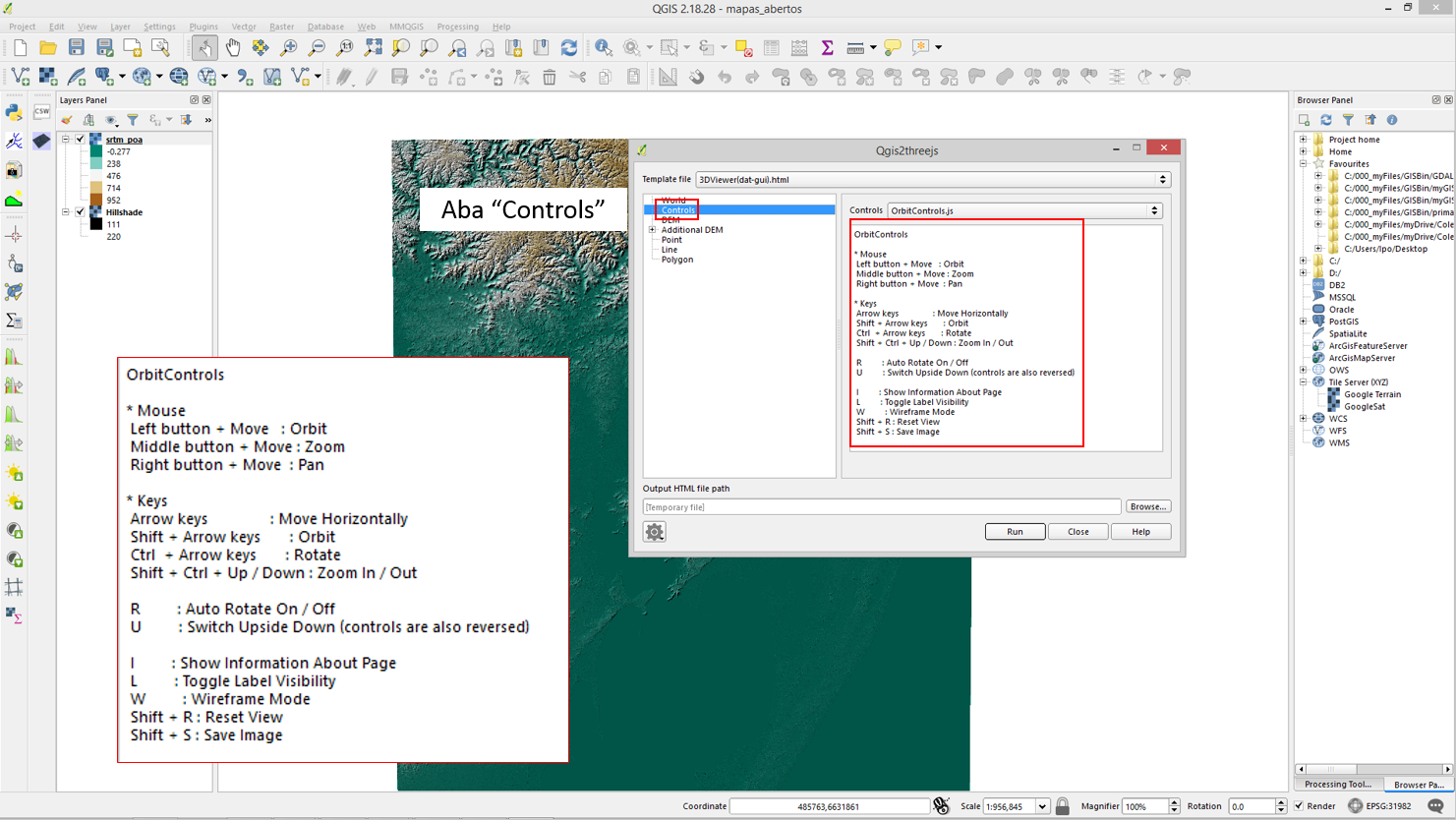Open the Python console icon

(14, 112)
